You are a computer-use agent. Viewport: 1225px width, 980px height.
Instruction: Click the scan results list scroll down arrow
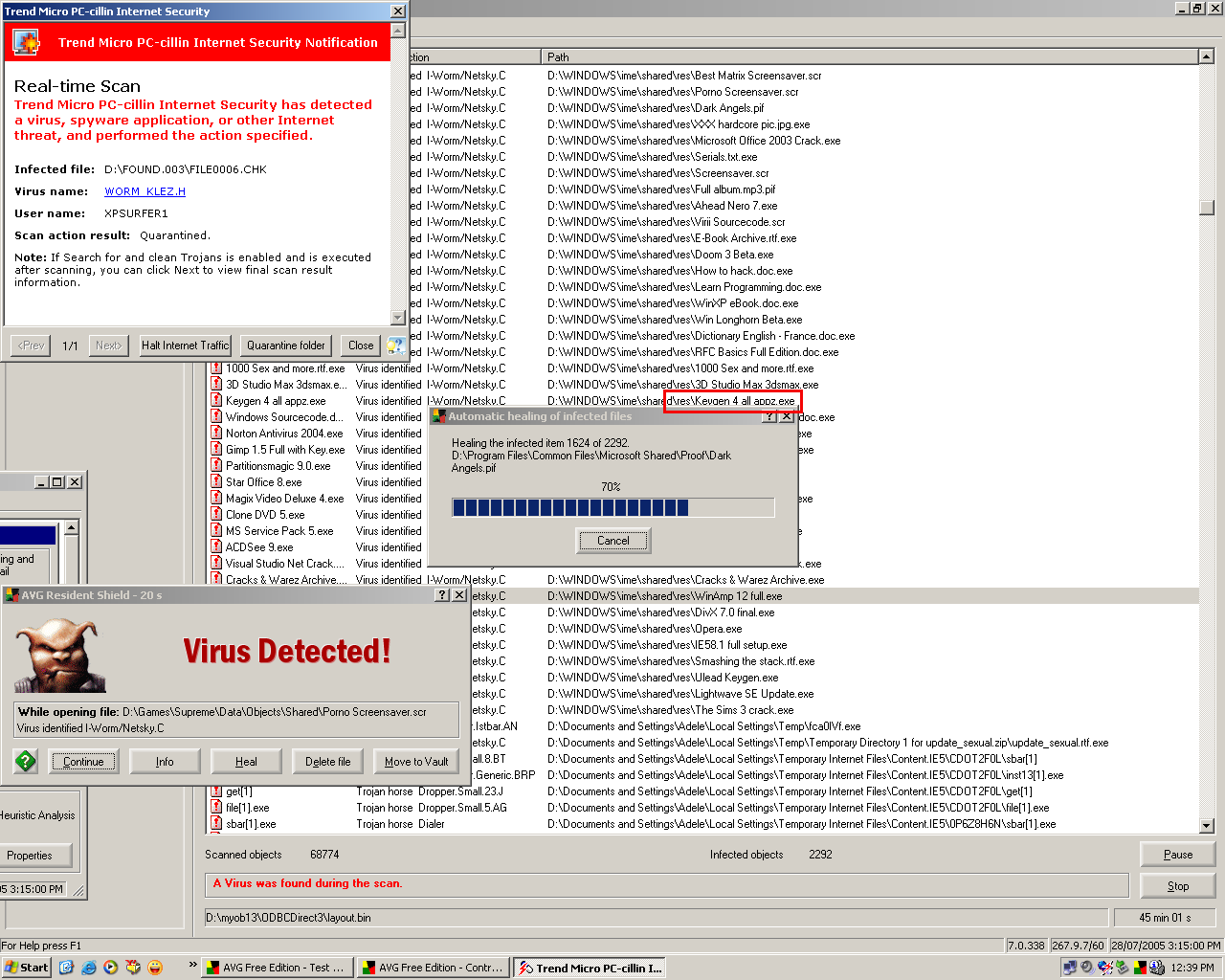(1206, 825)
